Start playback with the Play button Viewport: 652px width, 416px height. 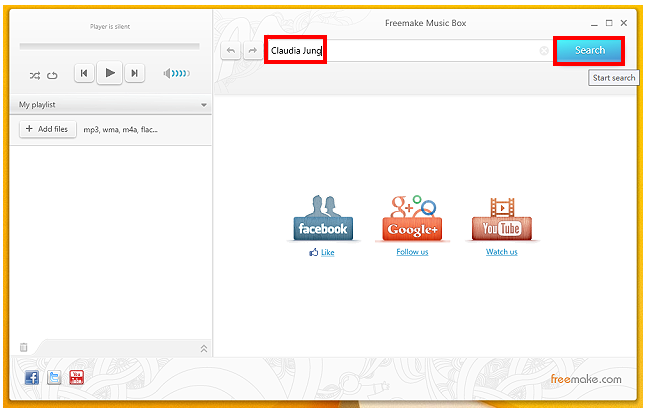109,73
